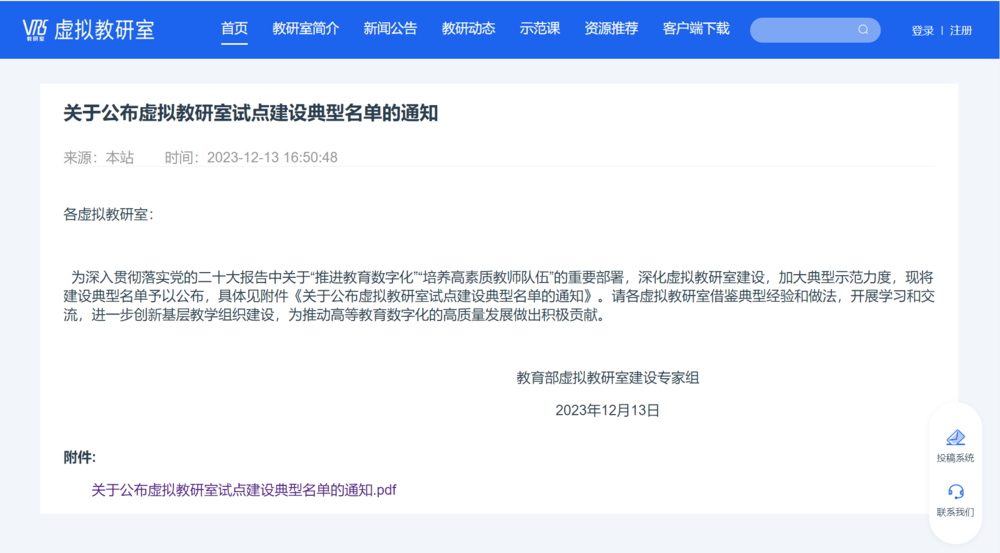Navigate to 客户端下载
1000x553 pixels.
pyautogui.click(x=696, y=29)
